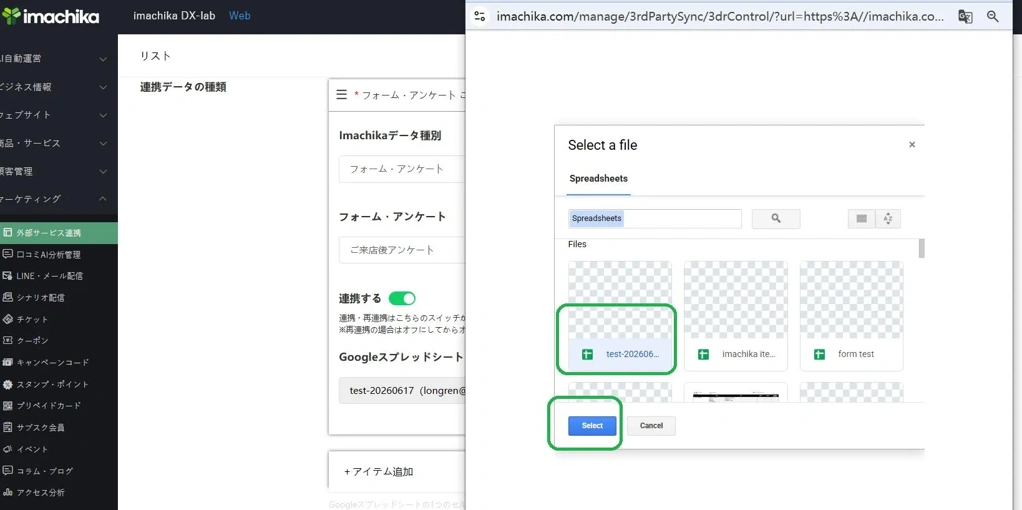Click the site settings icon in address bar

pos(480,16)
